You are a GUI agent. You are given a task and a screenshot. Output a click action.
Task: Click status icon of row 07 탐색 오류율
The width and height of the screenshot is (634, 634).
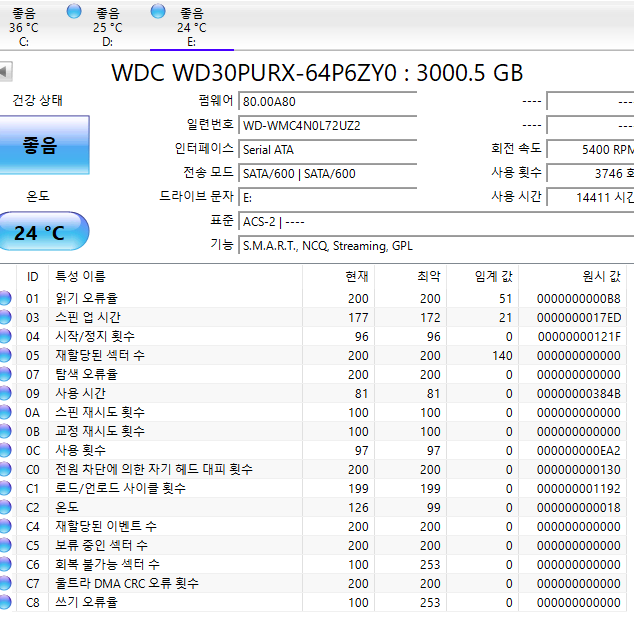click(5, 374)
